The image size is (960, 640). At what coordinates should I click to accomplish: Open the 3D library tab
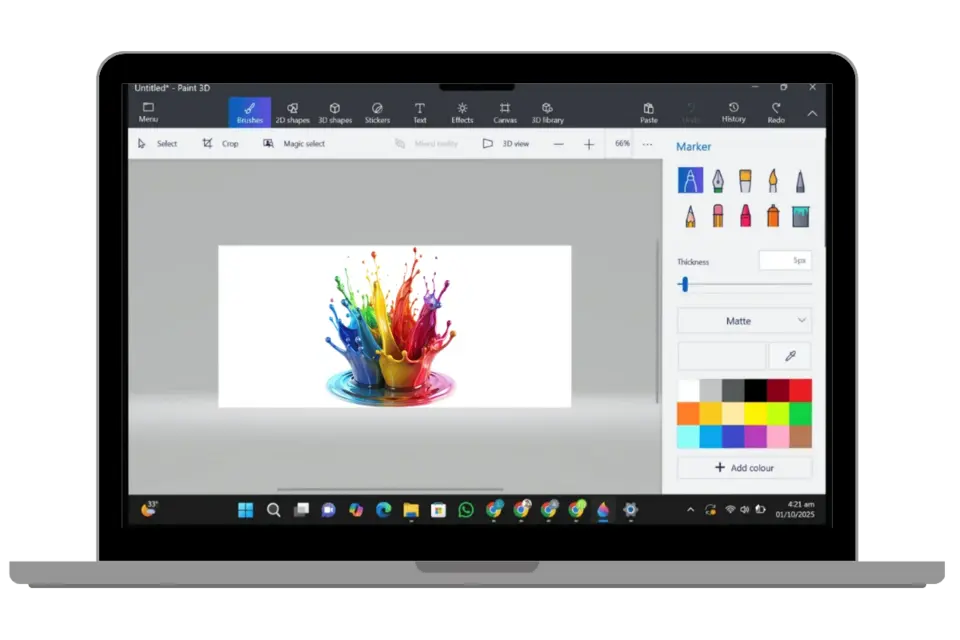547,111
